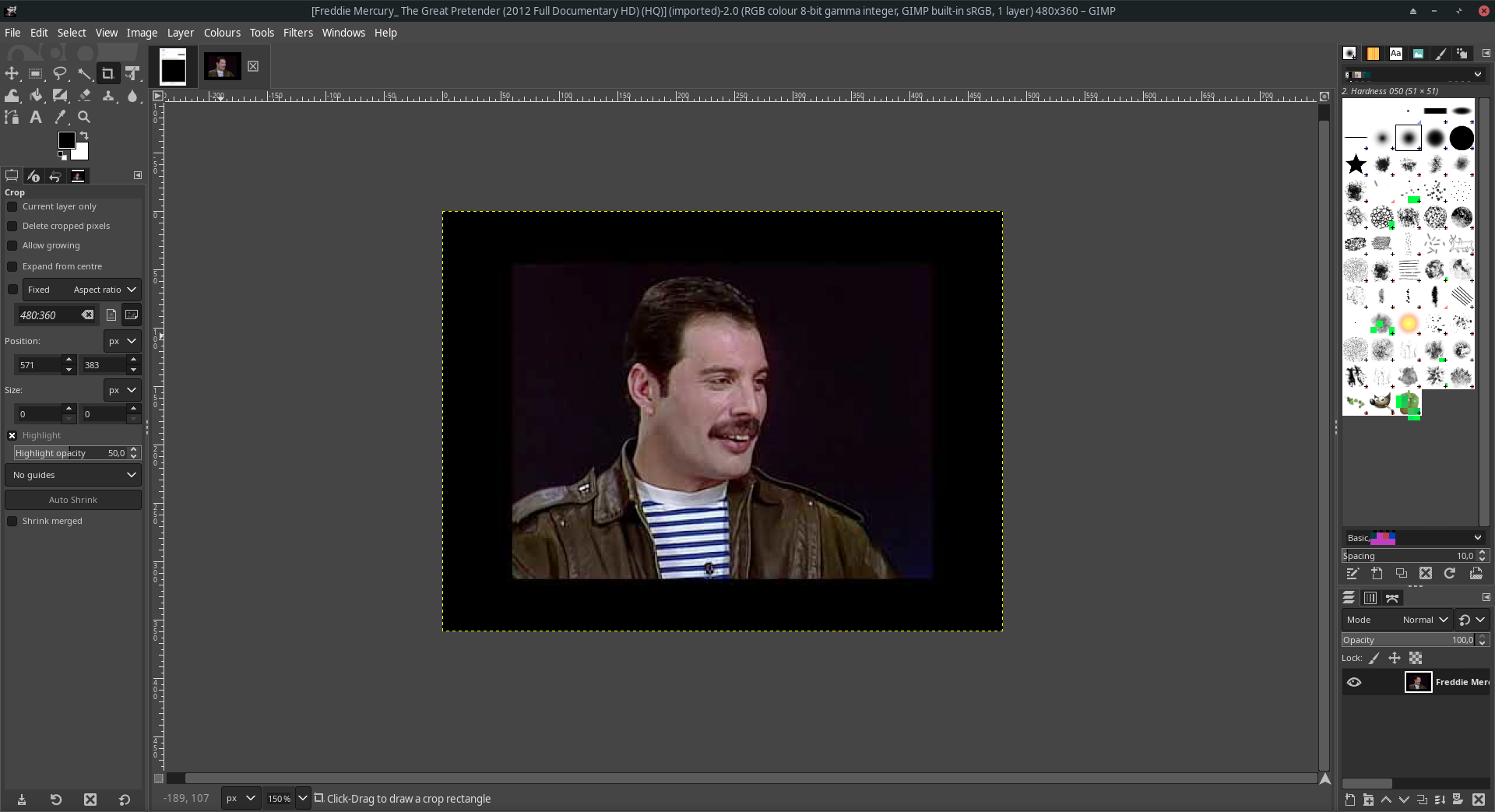Enable Delete cropped pixels checkbox
This screenshot has width=1495, height=812.
pyautogui.click(x=12, y=227)
